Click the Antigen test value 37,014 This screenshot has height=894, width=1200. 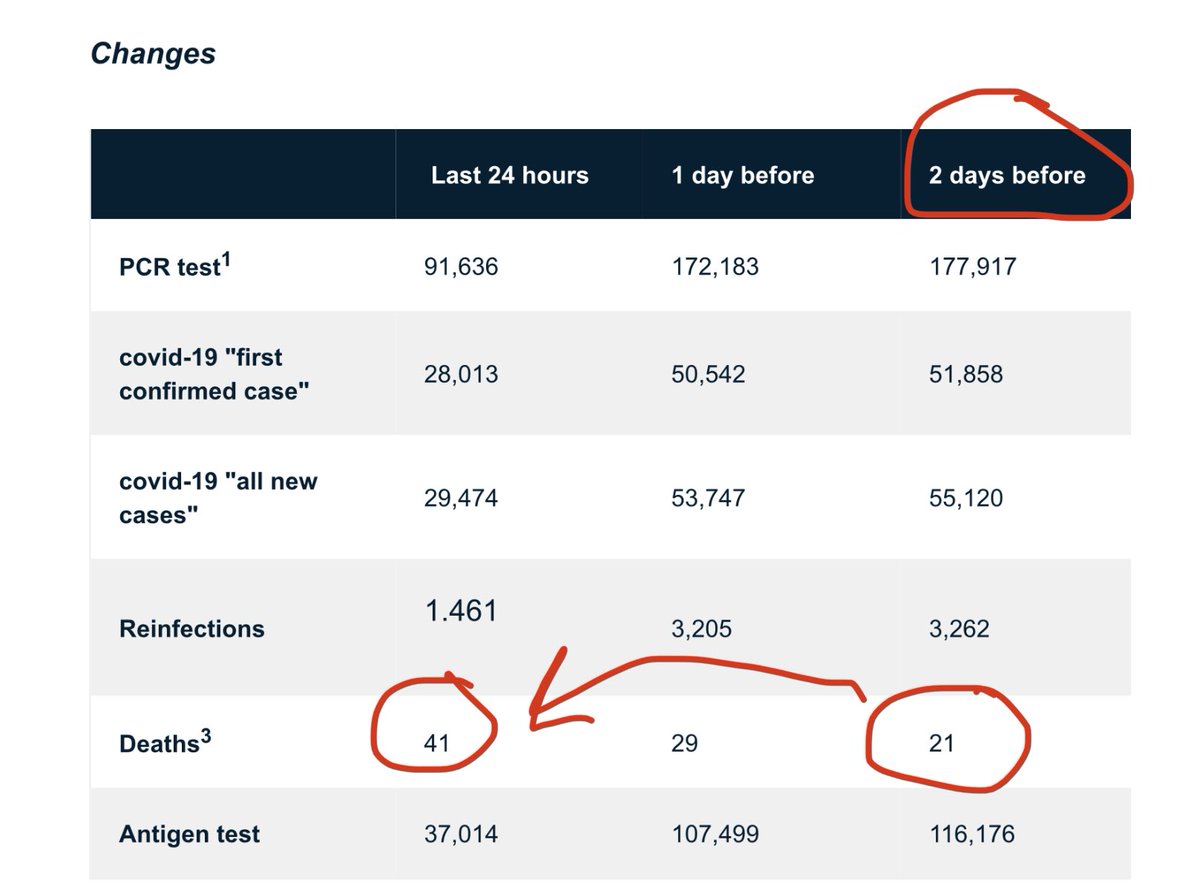461,834
